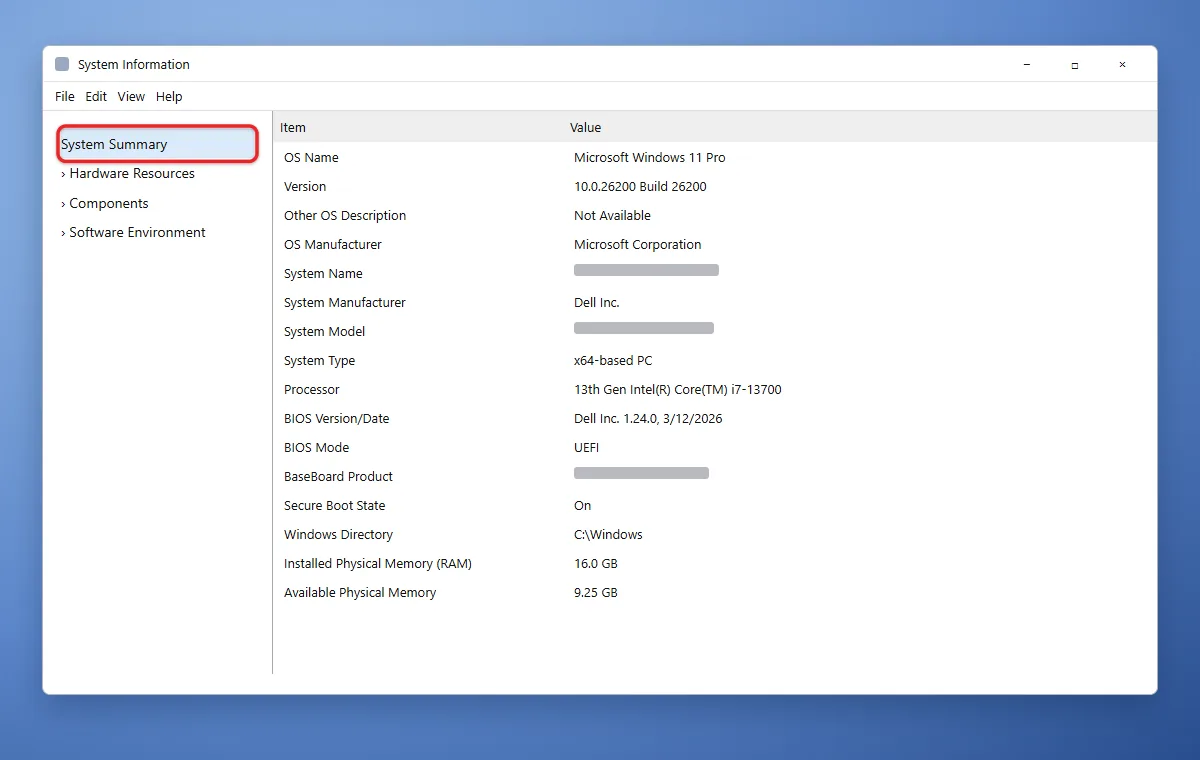Viewport: 1200px width, 760px height.
Task: Click the 9.25 GB value
Action: (x=596, y=593)
